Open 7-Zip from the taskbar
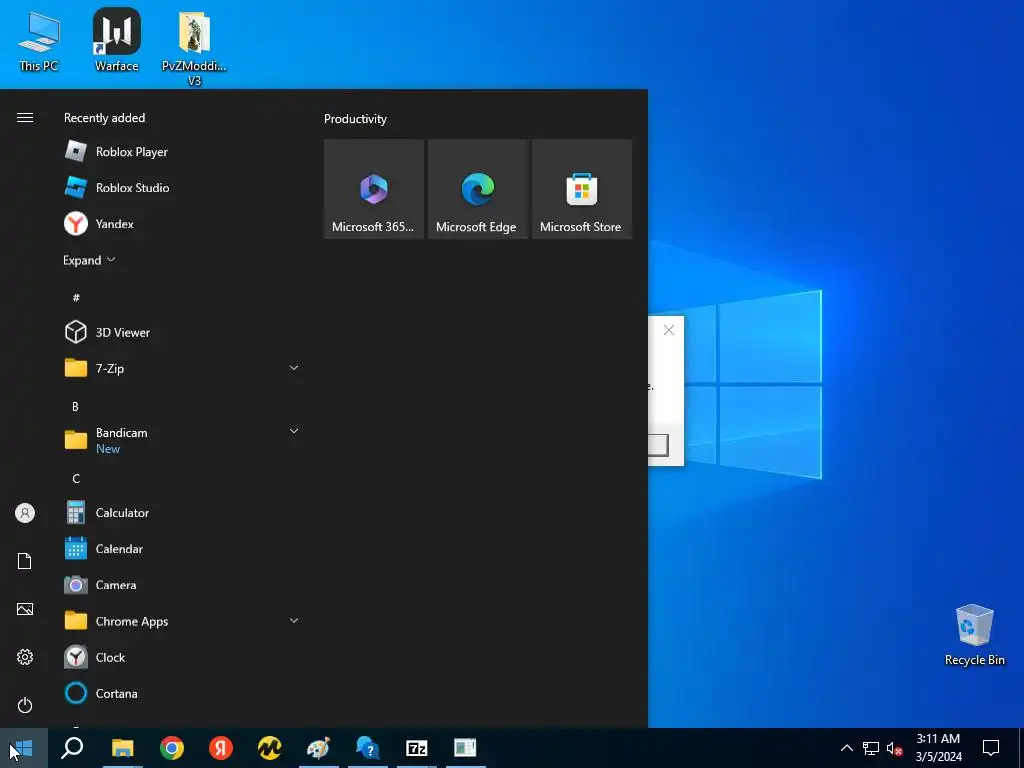 click(x=417, y=748)
